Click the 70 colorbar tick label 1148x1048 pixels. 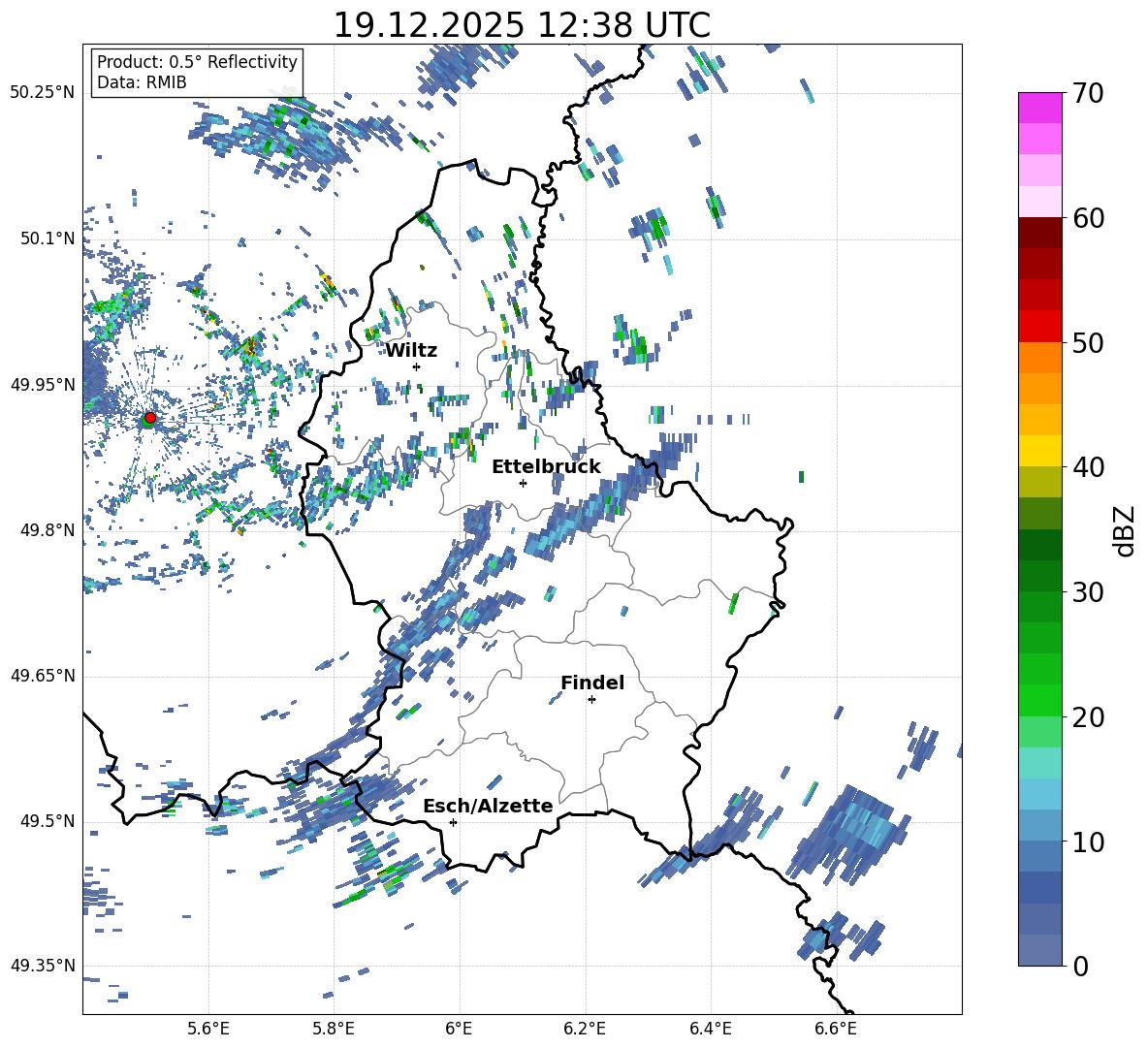[x=1089, y=94]
